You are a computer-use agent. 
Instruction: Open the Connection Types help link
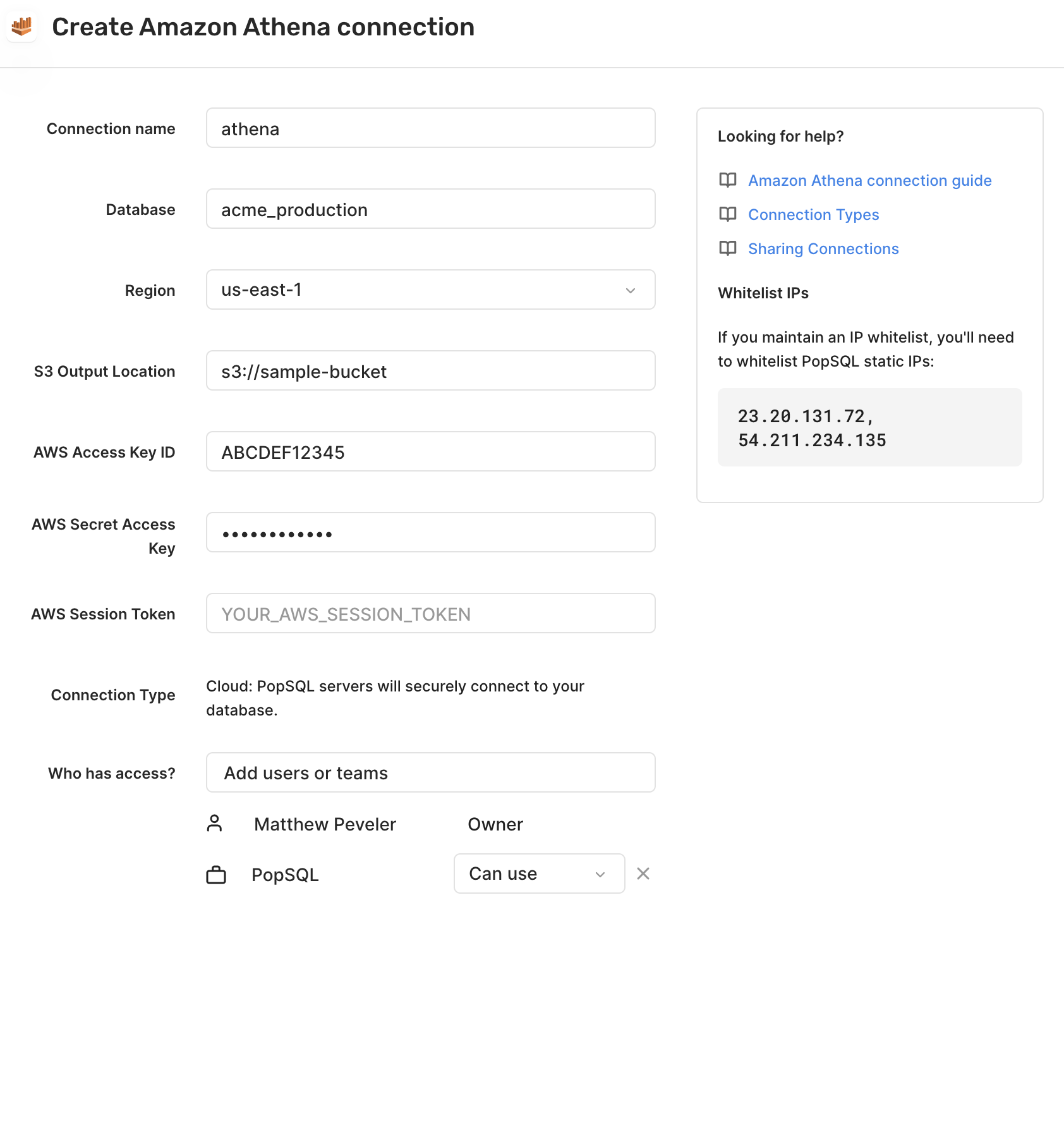click(x=814, y=214)
